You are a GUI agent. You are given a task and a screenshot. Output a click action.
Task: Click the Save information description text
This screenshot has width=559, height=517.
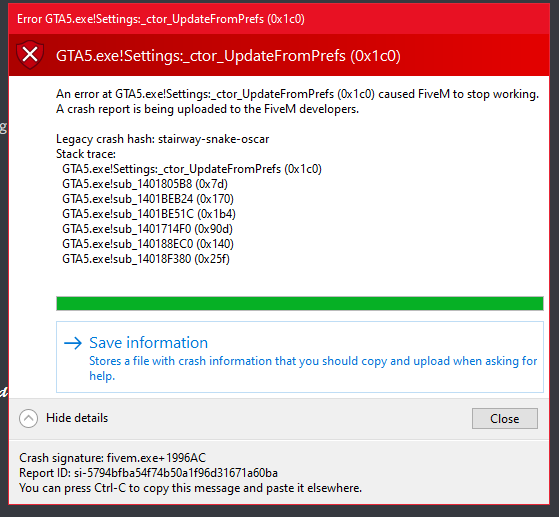point(313,368)
